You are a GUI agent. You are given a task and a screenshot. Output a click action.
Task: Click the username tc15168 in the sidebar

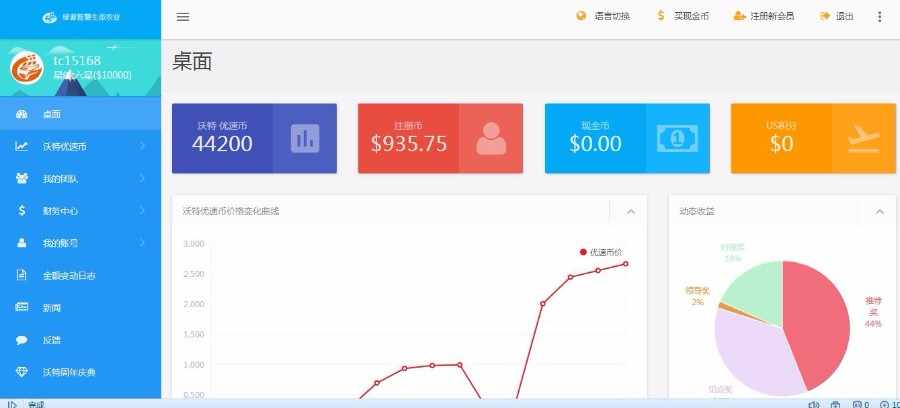pos(77,60)
